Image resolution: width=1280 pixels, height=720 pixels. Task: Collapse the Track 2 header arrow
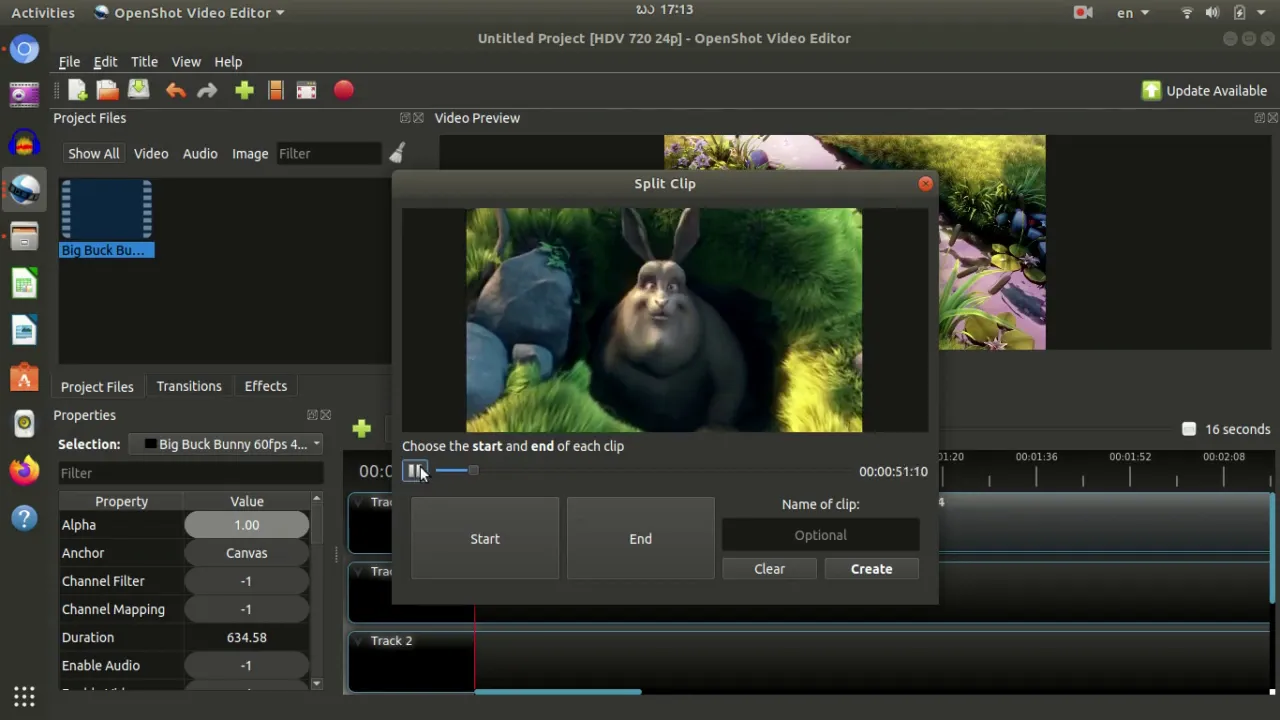click(358, 641)
